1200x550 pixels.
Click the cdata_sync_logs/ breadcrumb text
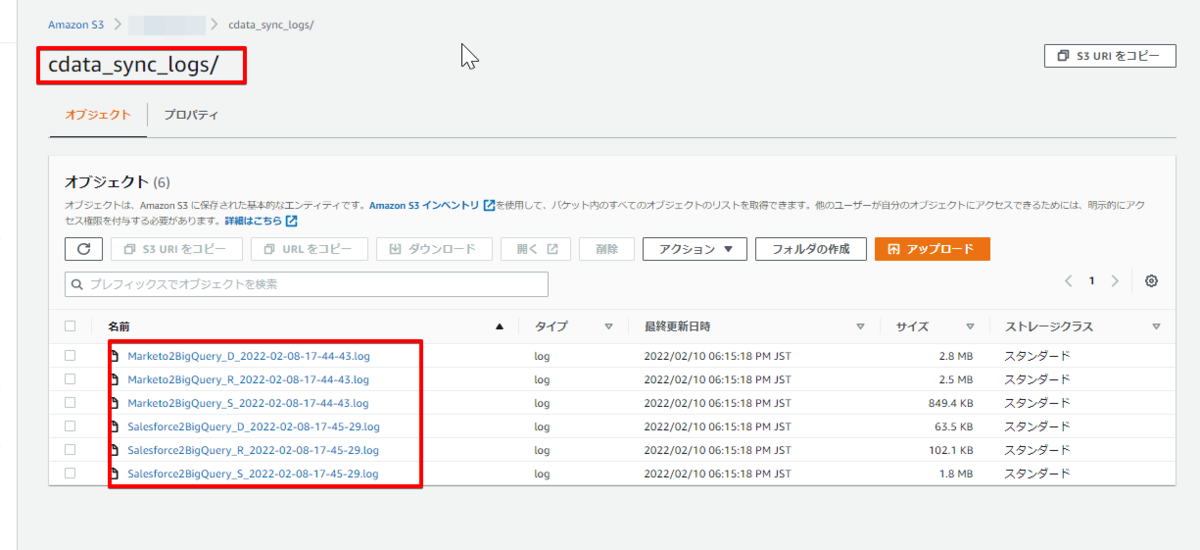click(272, 24)
